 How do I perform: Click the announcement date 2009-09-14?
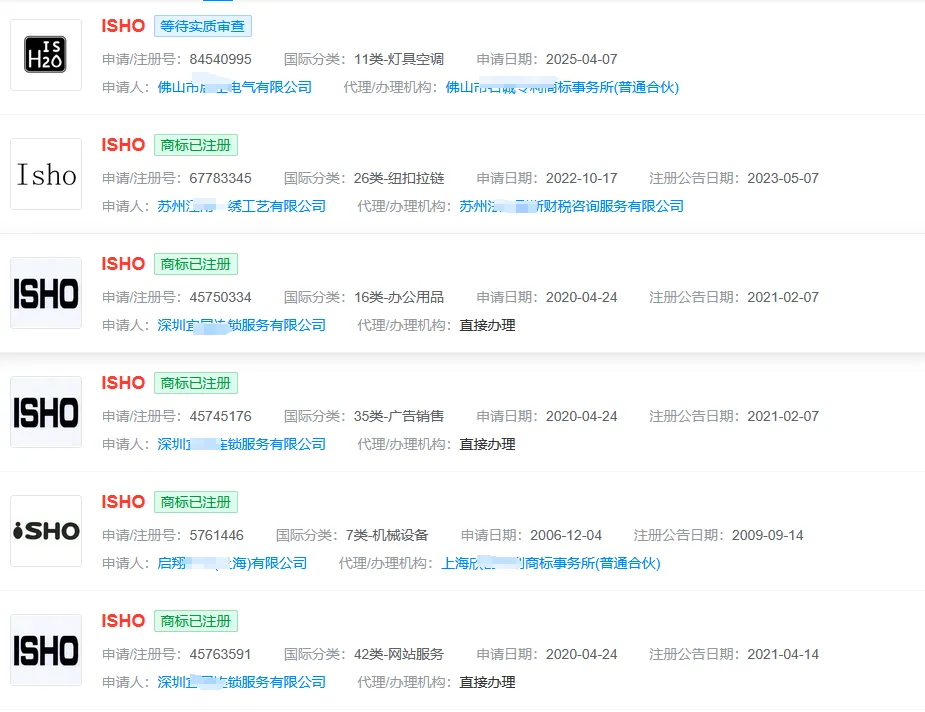[768, 536]
